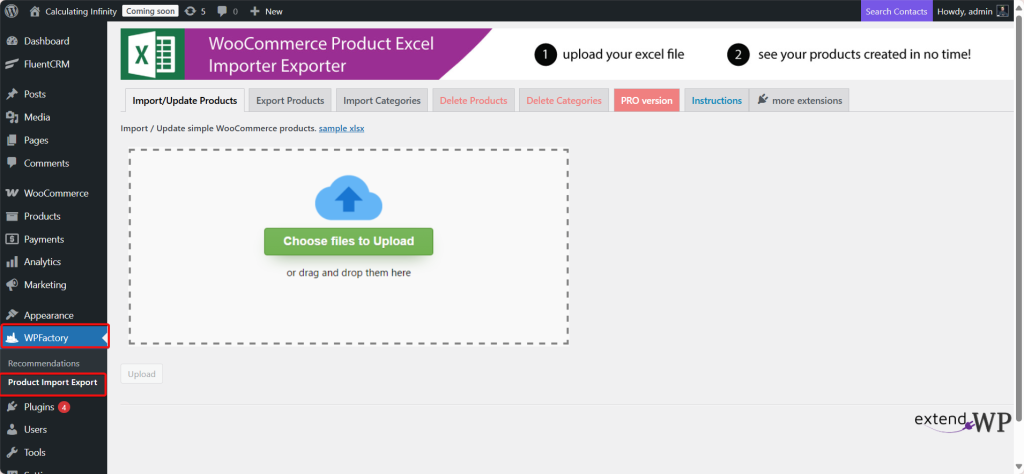1024x474 pixels.
Task: Open the Delete Products tab
Action: click(473, 101)
